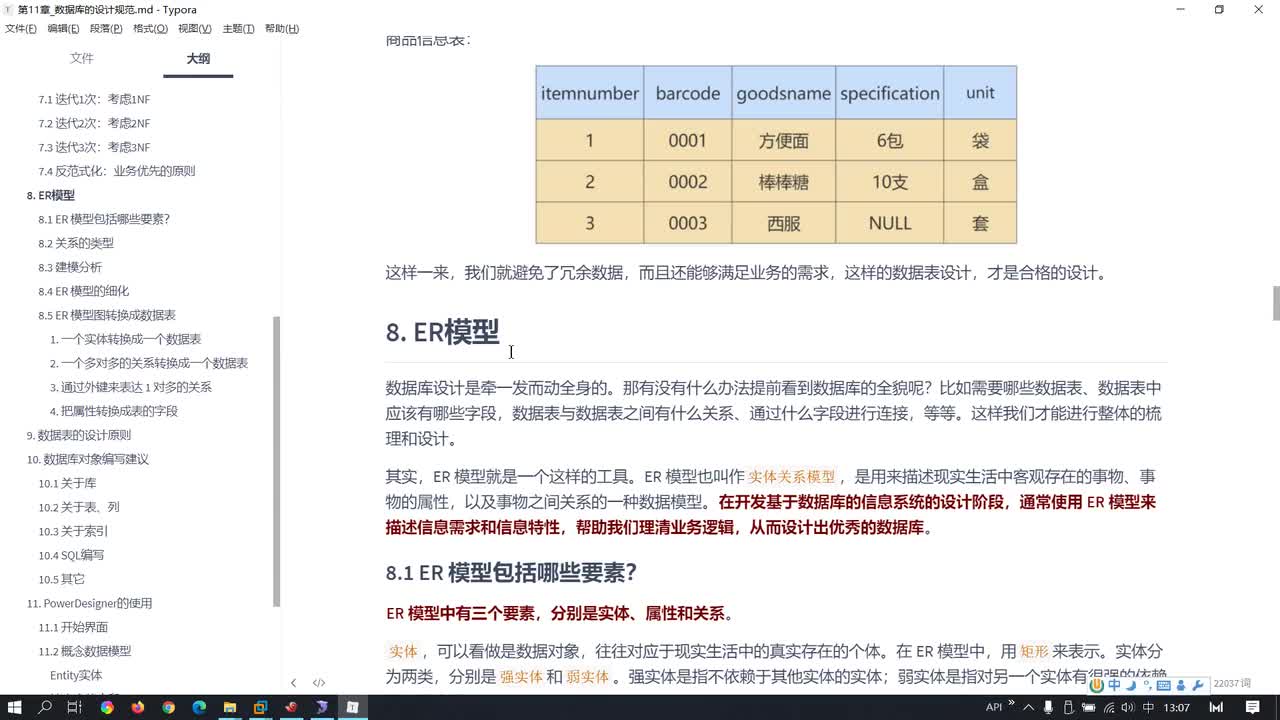Image resolution: width=1280 pixels, height=720 pixels.
Task: Click highlighted term 实体关系模型
Action: [x=792, y=477]
